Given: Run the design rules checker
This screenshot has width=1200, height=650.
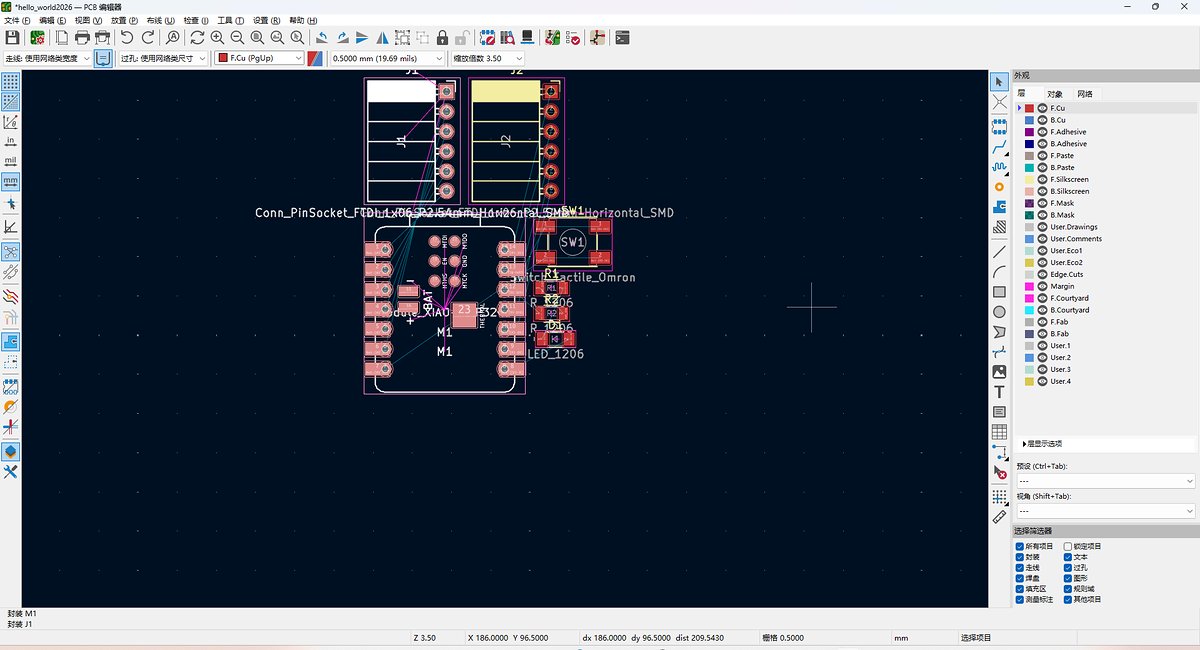Looking at the screenshot, I should tap(573, 37).
